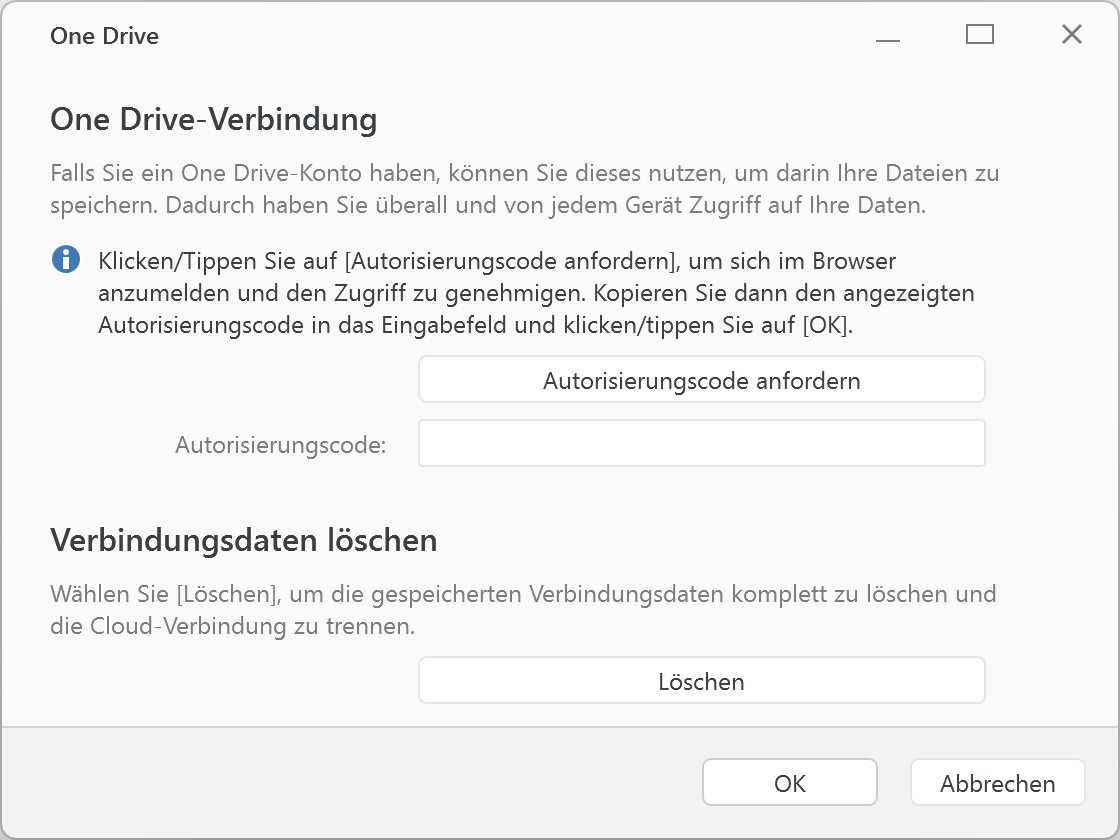
Task: Confirm the dialog with OK
Action: coord(789,782)
